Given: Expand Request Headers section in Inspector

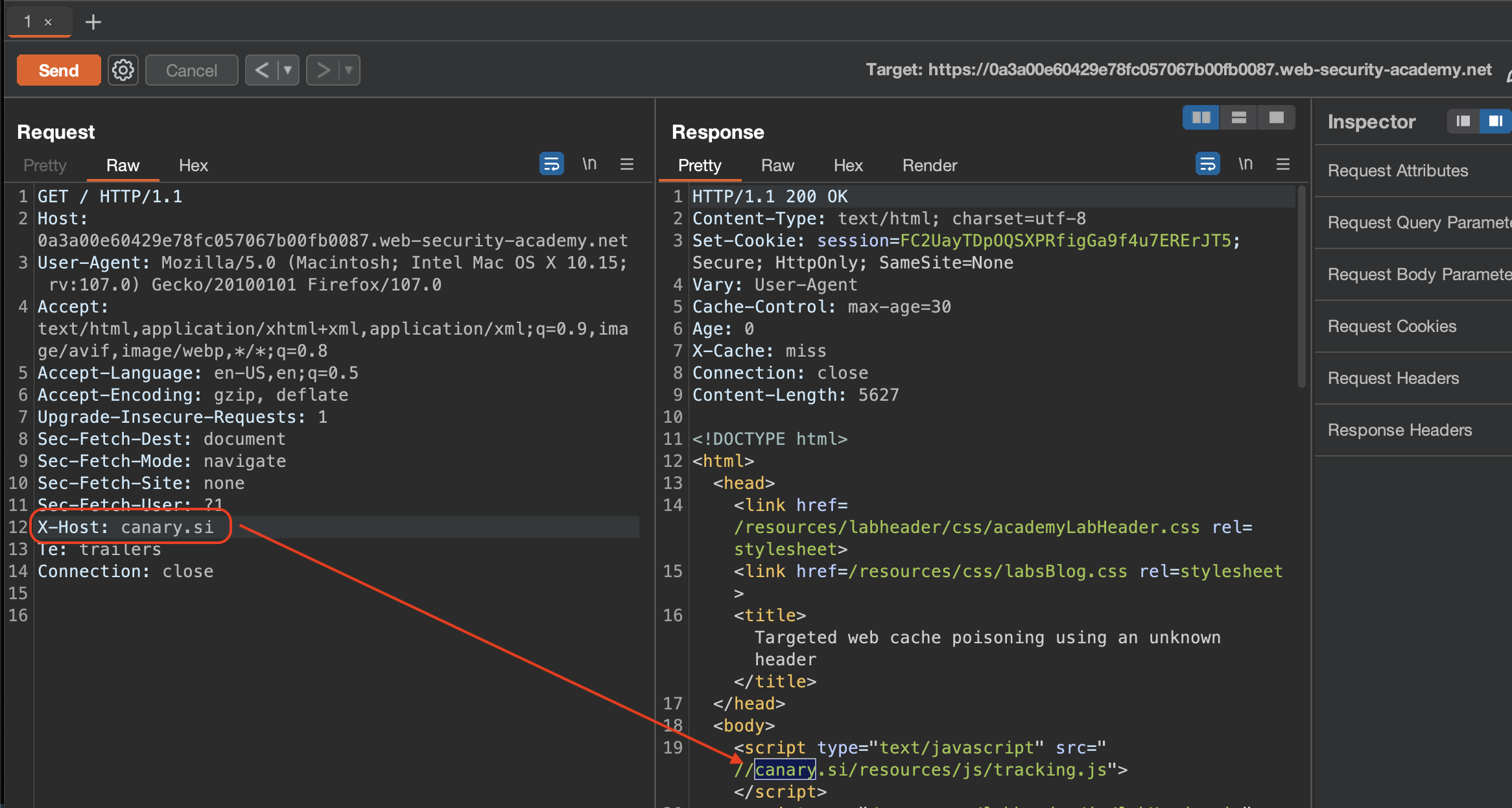Looking at the screenshot, I should click(x=1393, y=378).
